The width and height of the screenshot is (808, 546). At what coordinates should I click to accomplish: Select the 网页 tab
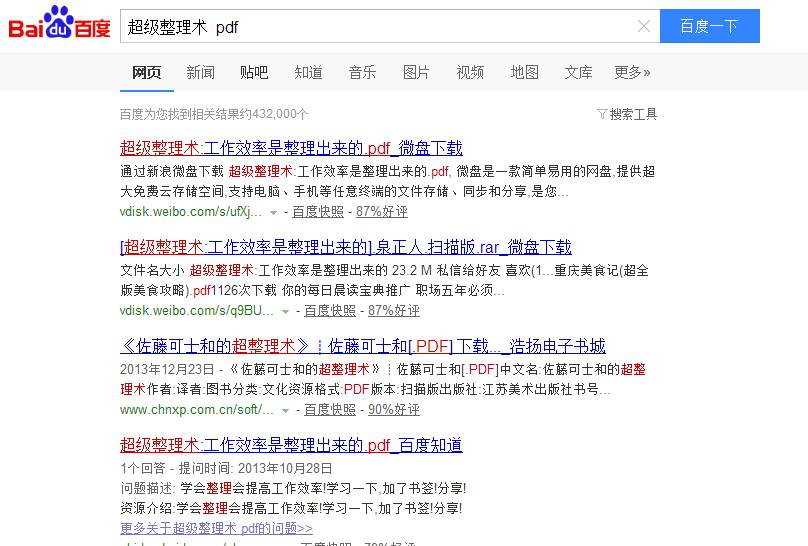pos(146,72)
